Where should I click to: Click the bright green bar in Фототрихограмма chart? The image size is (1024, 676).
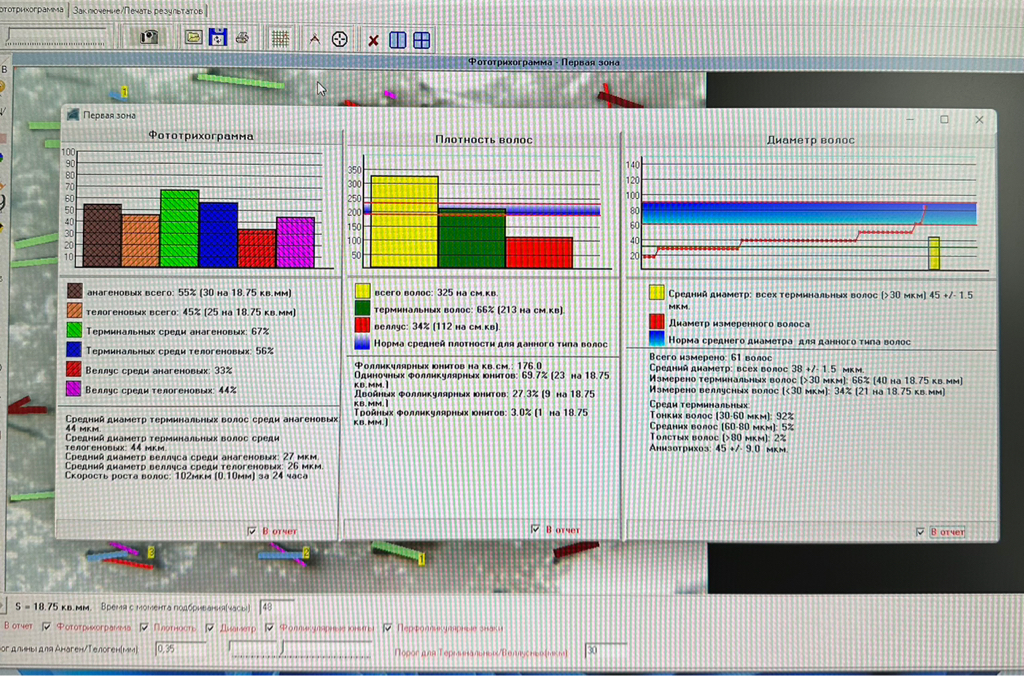coord(180,229)
